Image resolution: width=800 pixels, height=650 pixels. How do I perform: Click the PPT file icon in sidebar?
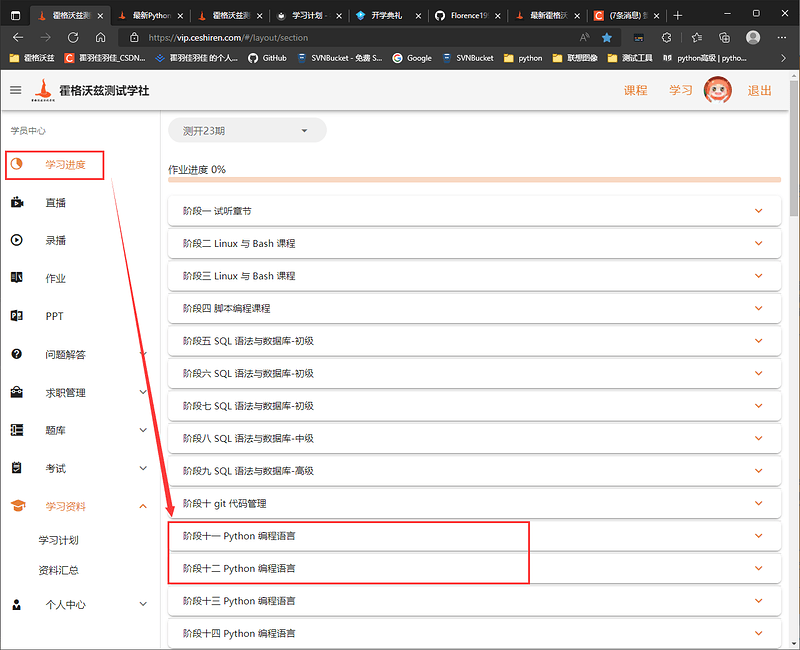coord(17,316)
